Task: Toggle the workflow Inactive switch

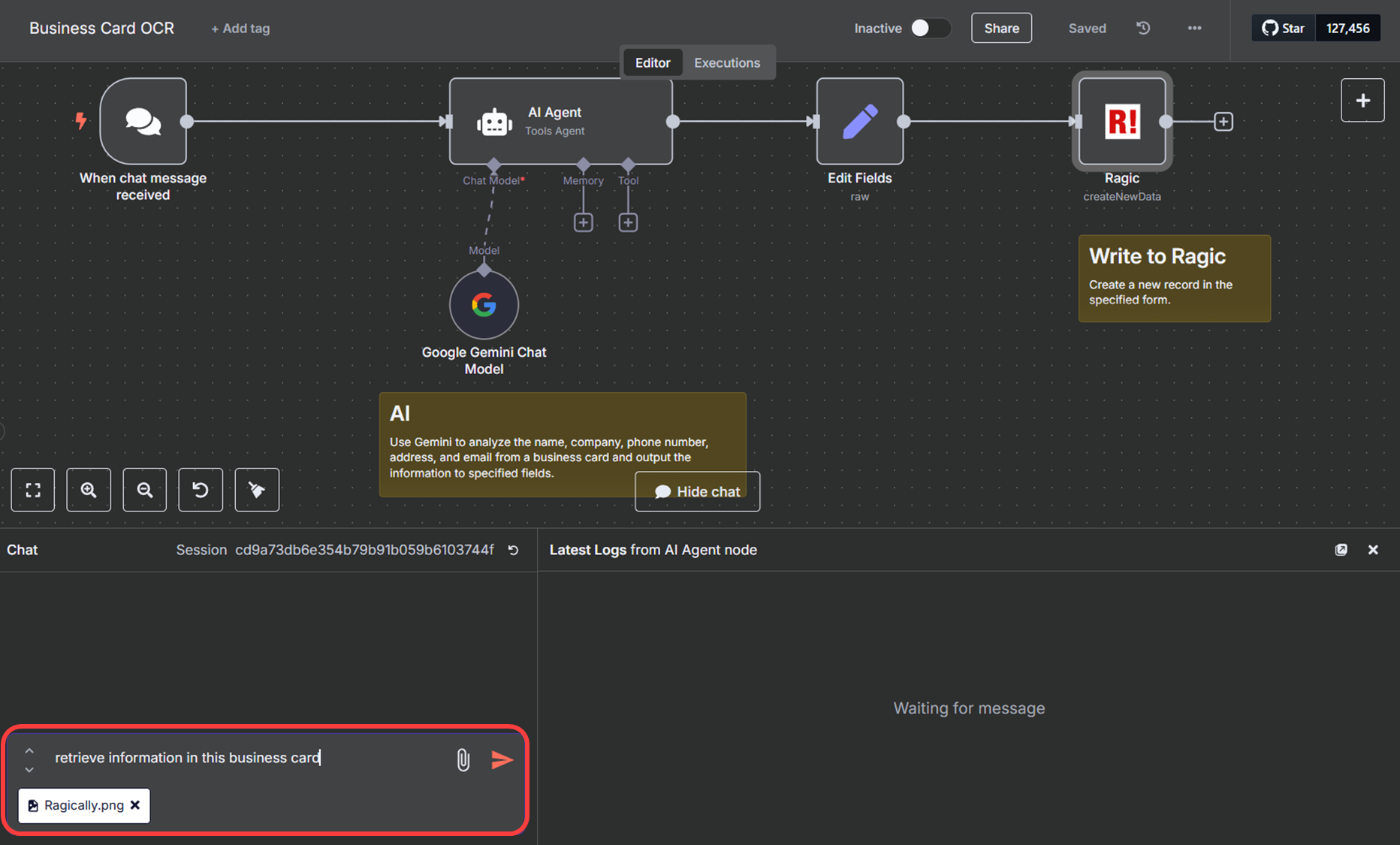Action: tap(930, 28)
